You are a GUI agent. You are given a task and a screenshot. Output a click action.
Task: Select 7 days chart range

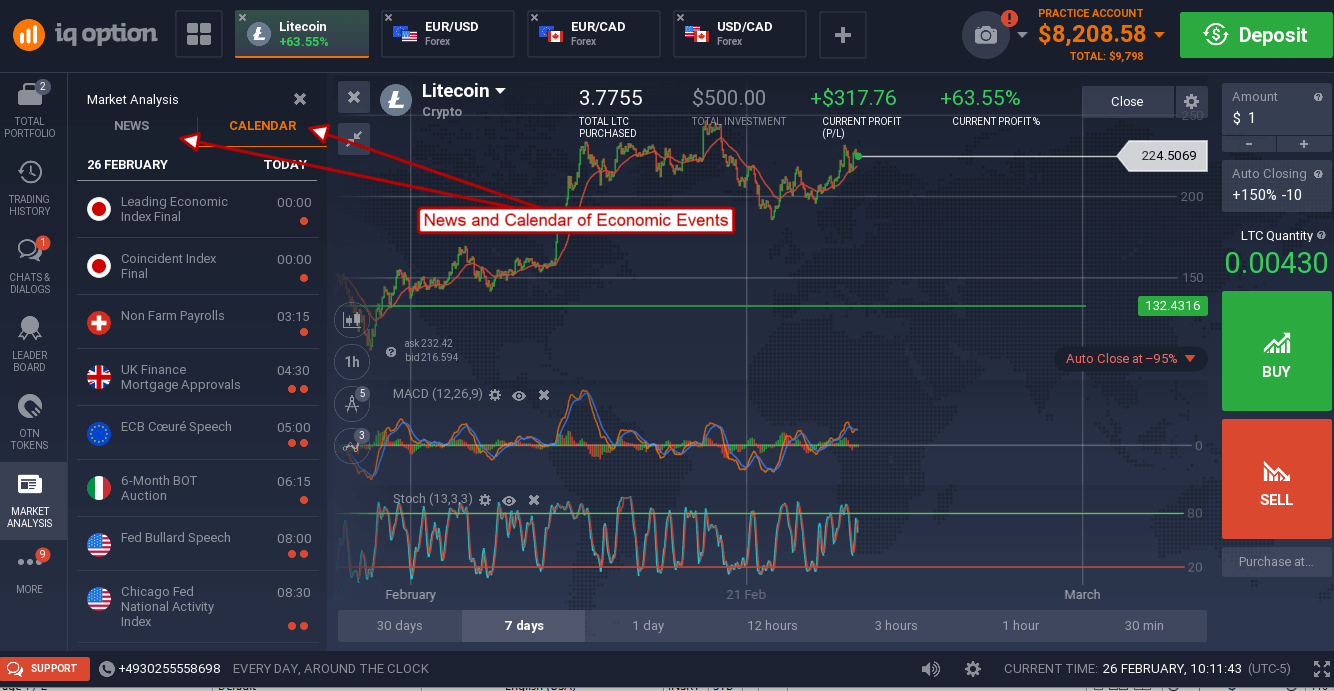point(524,626)
